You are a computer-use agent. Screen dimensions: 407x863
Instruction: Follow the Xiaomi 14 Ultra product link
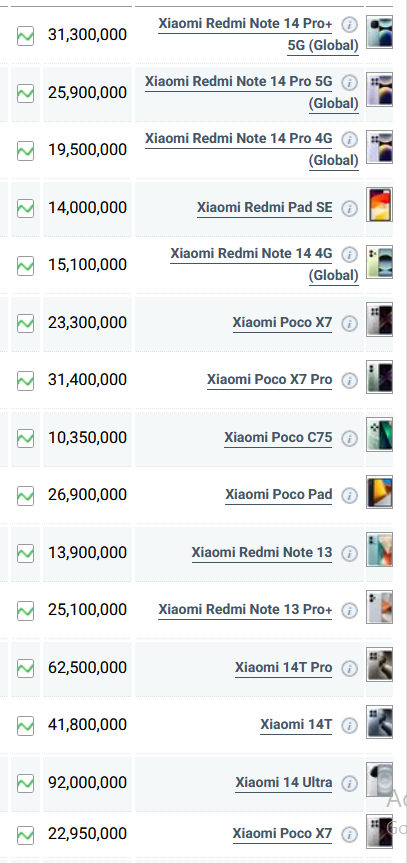(x=284, y=783)
